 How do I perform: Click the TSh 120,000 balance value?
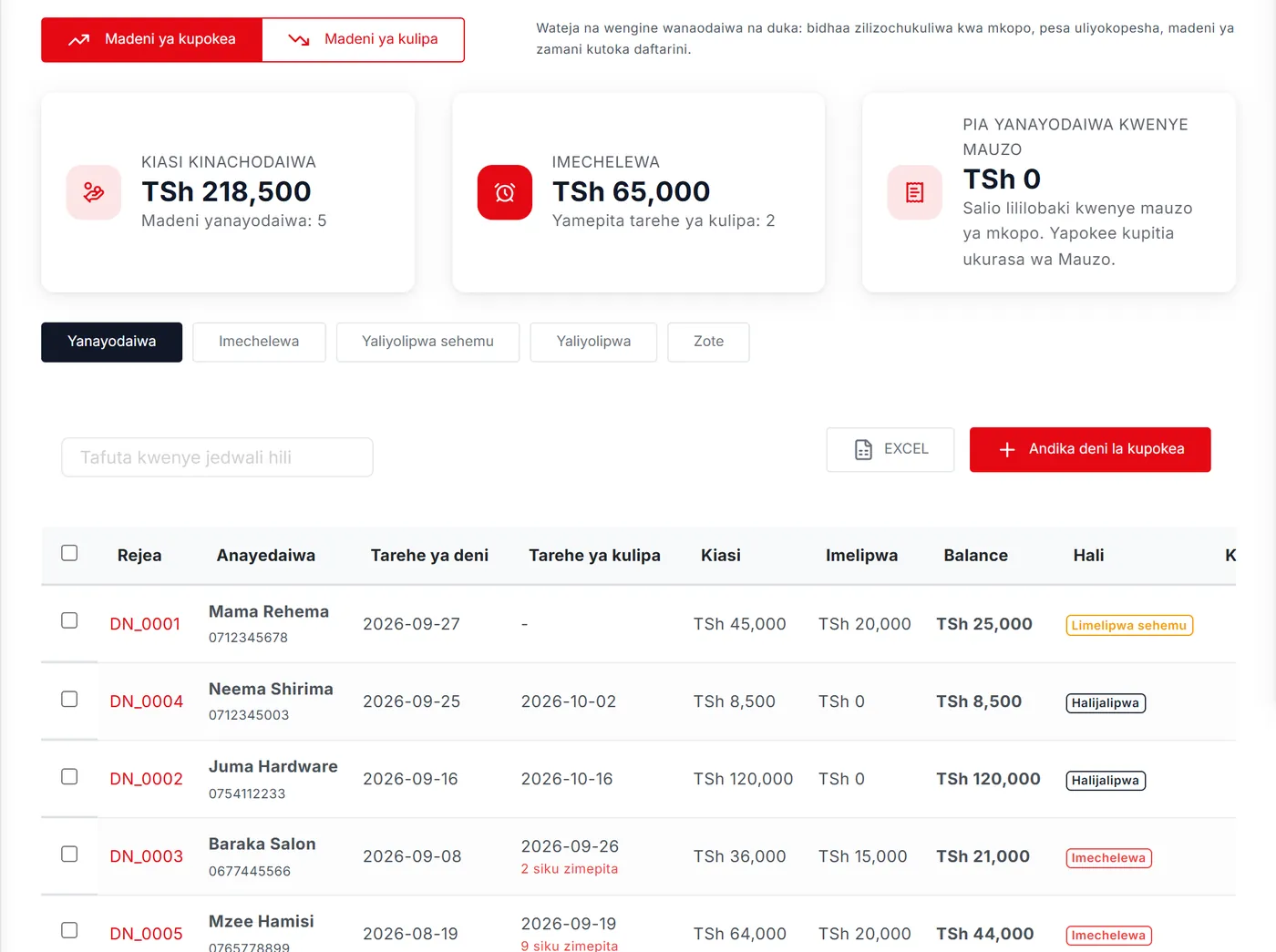point(988,779)
